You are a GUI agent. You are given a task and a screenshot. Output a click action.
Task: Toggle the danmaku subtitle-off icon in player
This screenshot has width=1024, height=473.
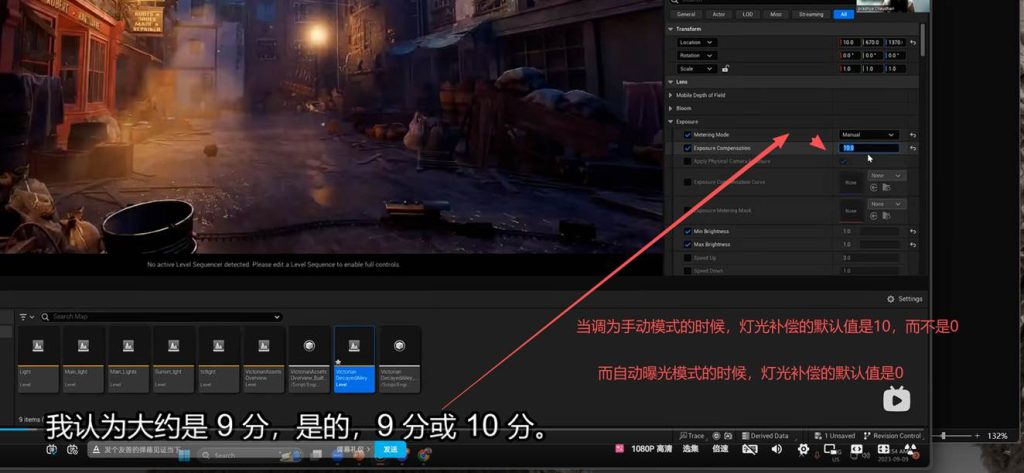click(750, 451)
